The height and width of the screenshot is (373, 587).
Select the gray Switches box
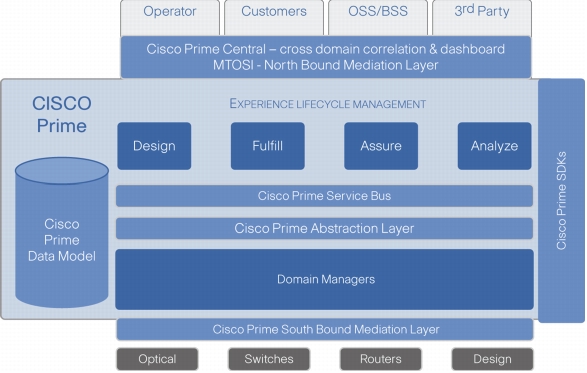point(269,359)
